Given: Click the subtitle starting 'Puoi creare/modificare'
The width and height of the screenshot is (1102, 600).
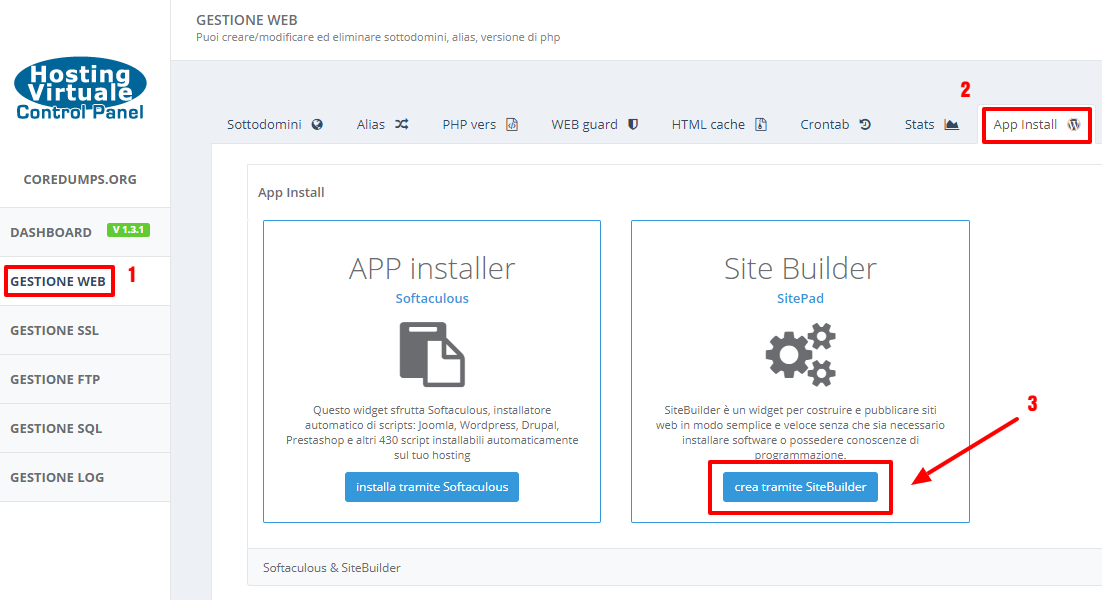Looking at the screenshot, I should coord(378,37).
